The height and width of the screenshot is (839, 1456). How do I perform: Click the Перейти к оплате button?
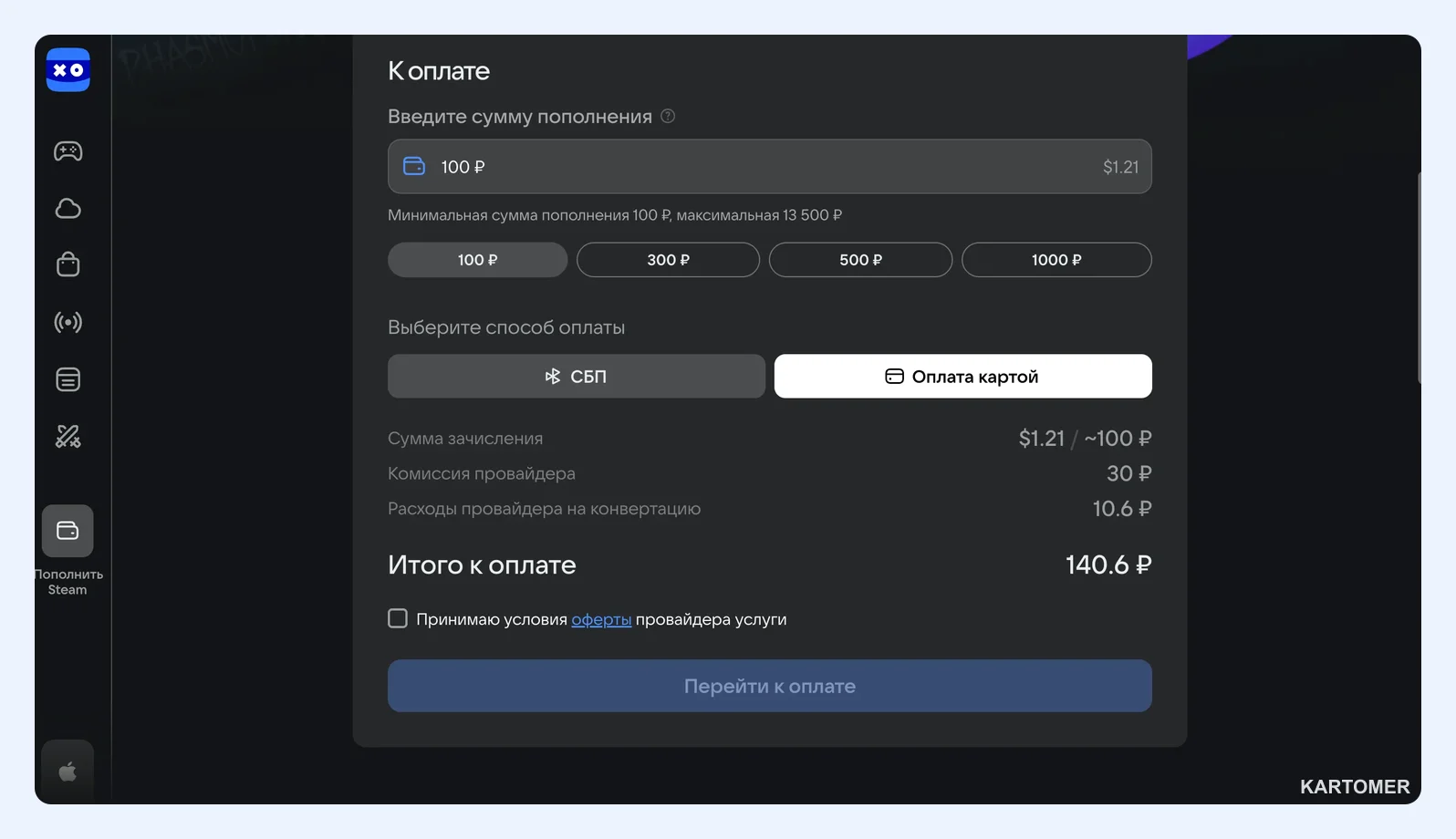click(x=770, y=686)
